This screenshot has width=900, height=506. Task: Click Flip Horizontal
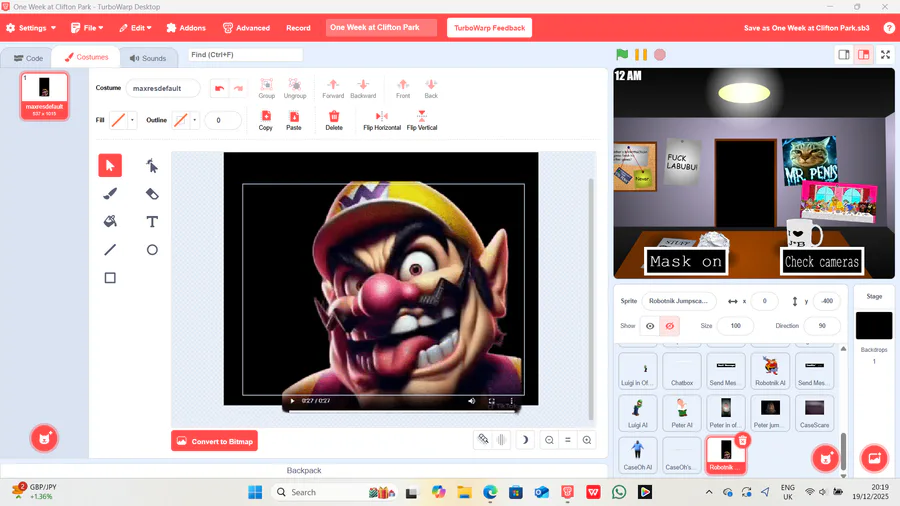point(382,120)
